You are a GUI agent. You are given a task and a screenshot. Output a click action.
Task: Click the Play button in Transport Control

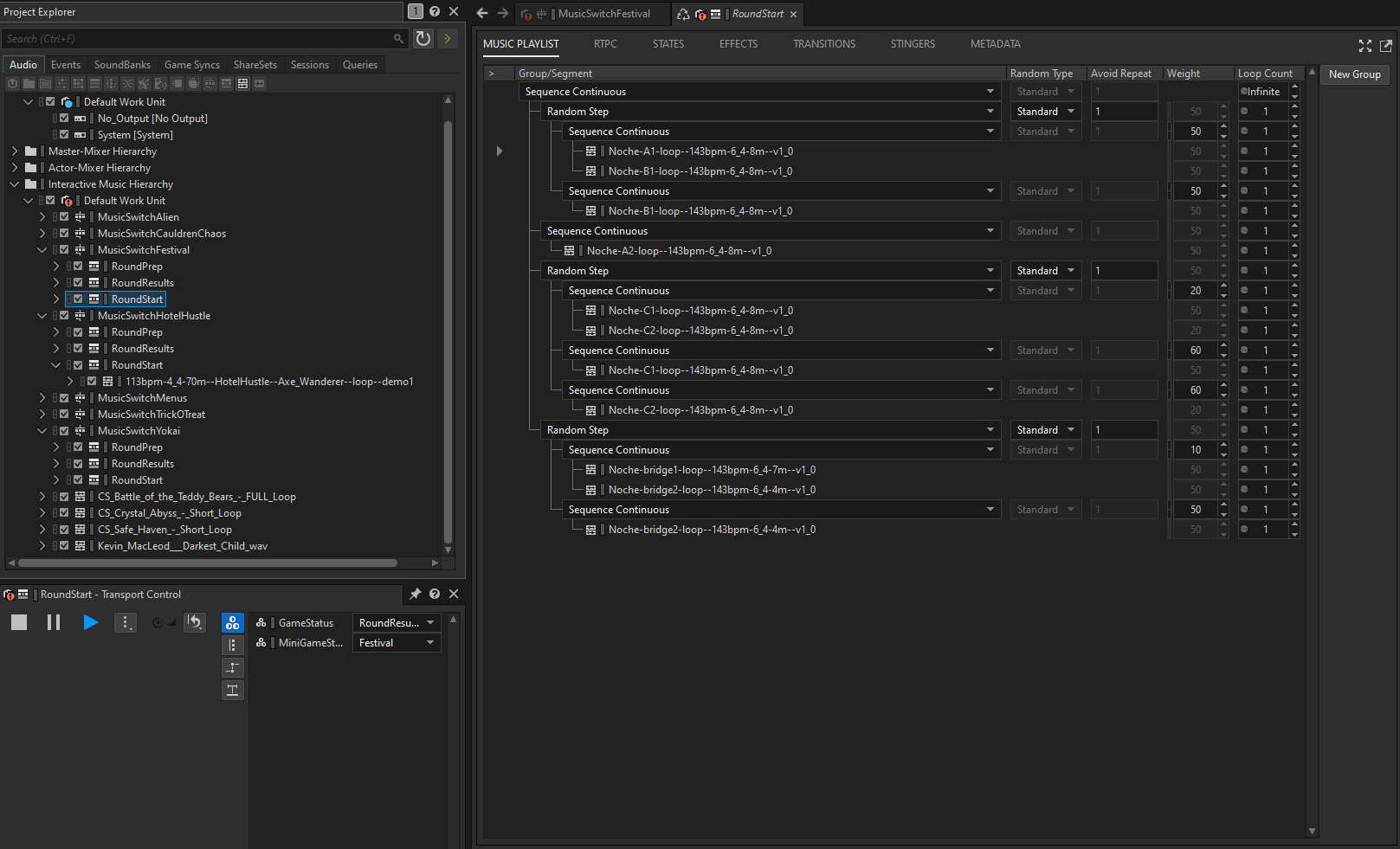(x=90, y=622)
